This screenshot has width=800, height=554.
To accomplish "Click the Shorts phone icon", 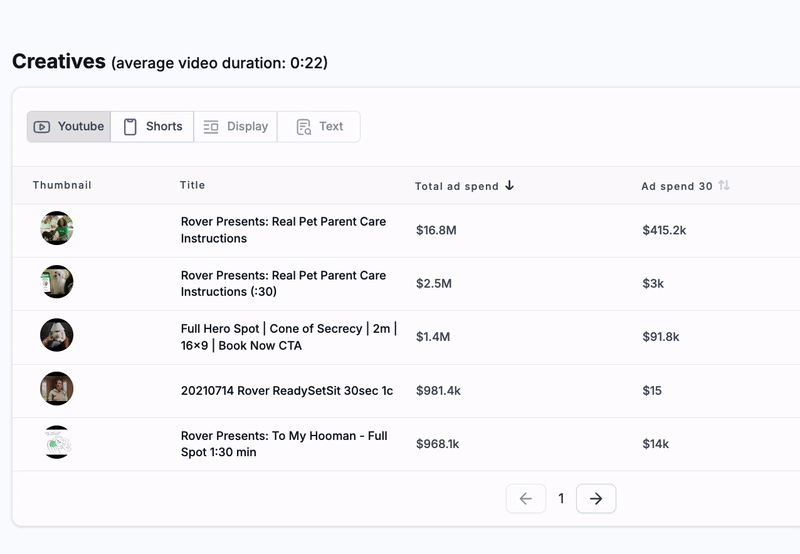I will pyautogui.click(x=130, y=127).
